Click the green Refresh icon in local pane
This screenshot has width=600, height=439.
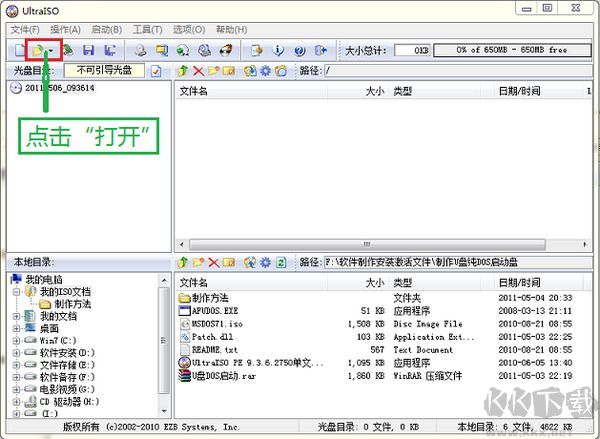(281, 263)
